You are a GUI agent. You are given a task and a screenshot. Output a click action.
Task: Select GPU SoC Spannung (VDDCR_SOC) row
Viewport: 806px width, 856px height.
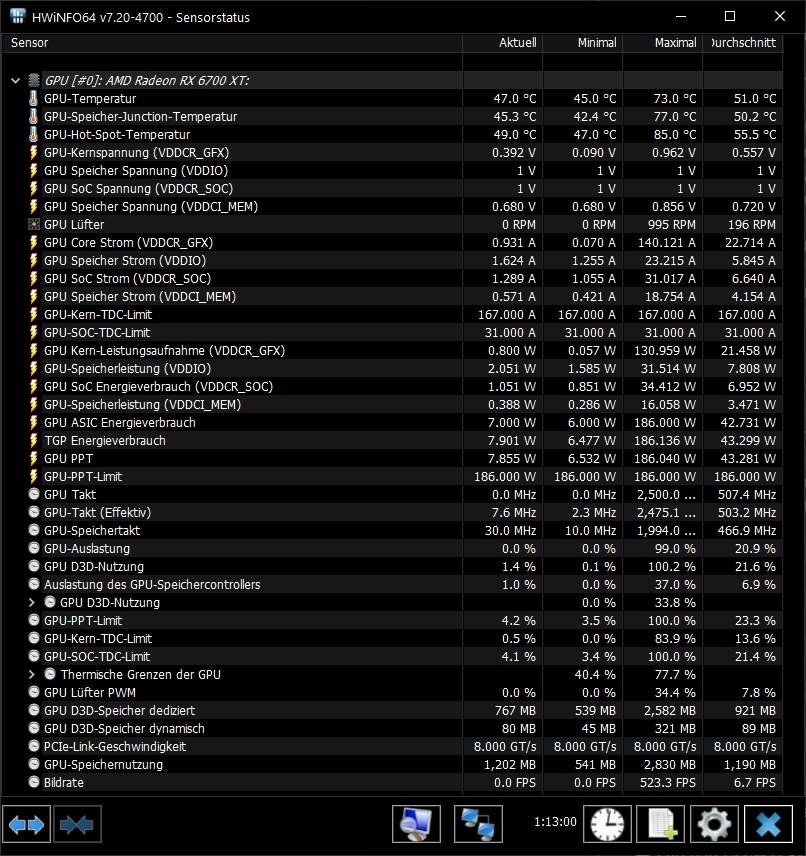point(392,189)
